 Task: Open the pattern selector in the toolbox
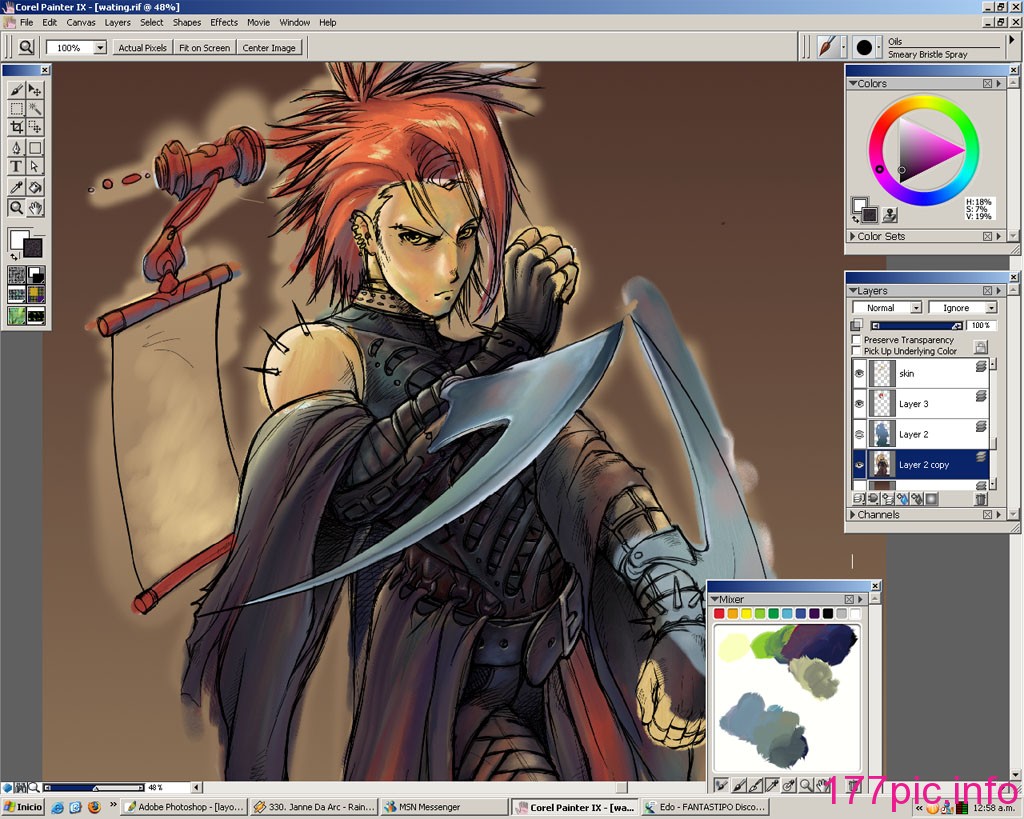(x=17, y=295)
